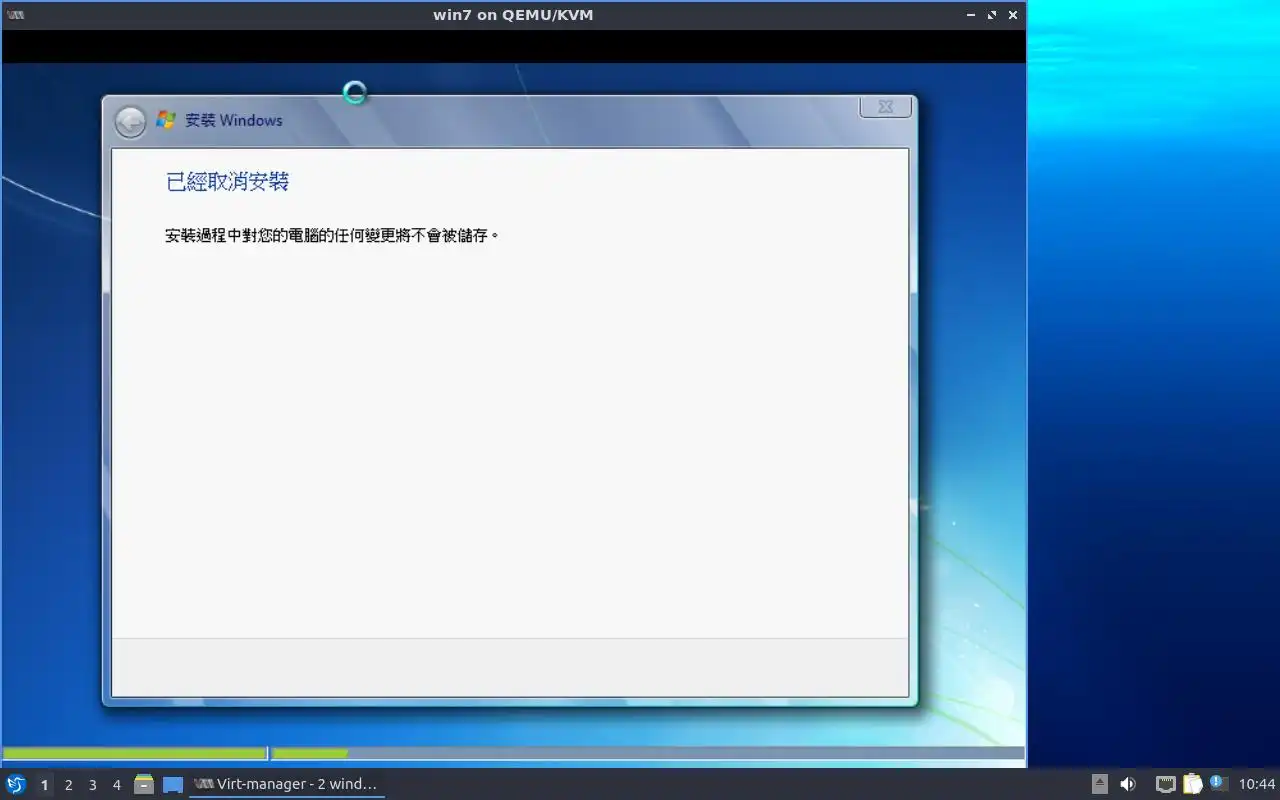Click the second installer progress bar segment
Viewport: 1280px width, 800px height.
click(648, 753)
